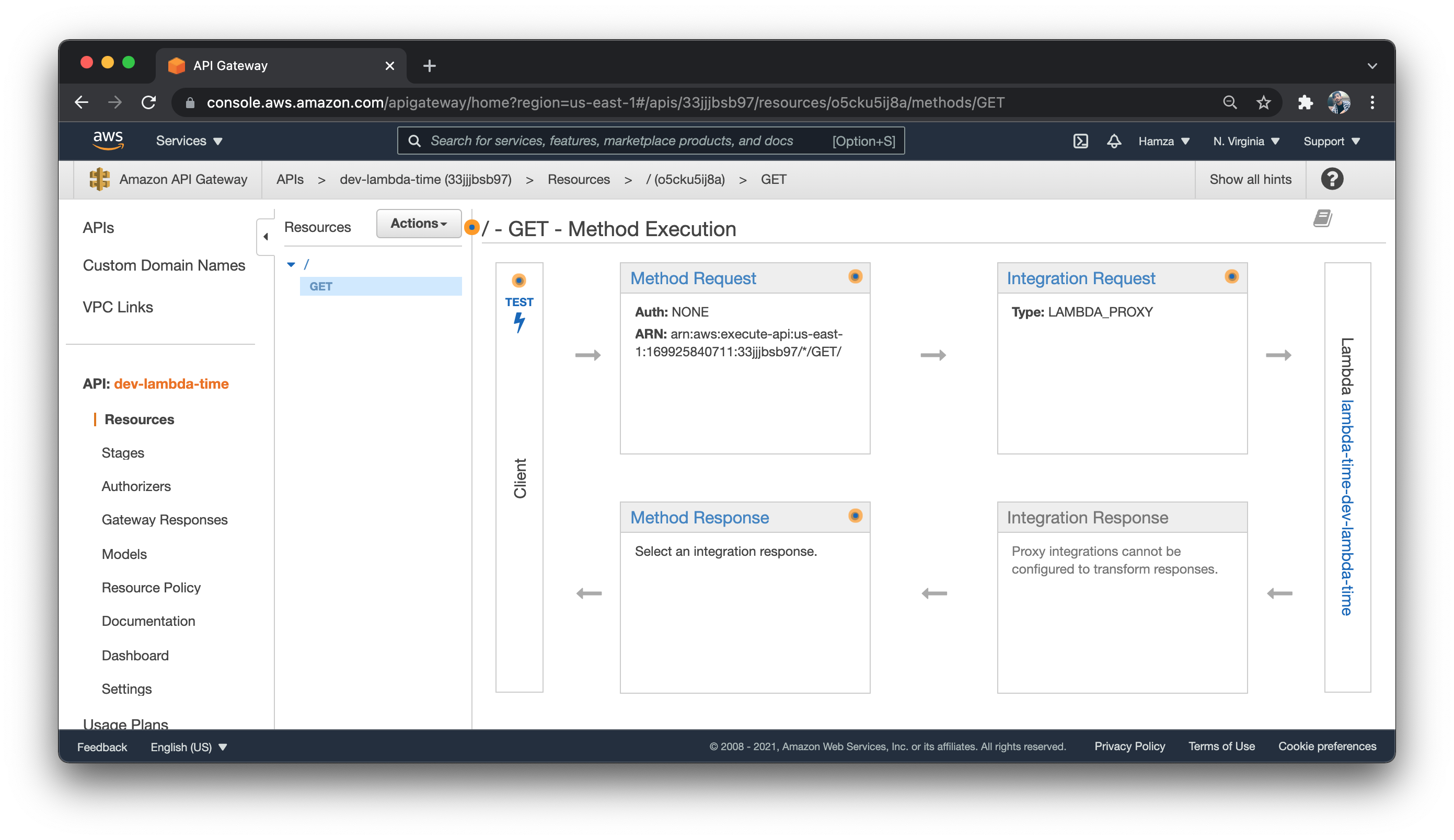
Task: Open the tab list chevron in title bar
Action: 1372,66
